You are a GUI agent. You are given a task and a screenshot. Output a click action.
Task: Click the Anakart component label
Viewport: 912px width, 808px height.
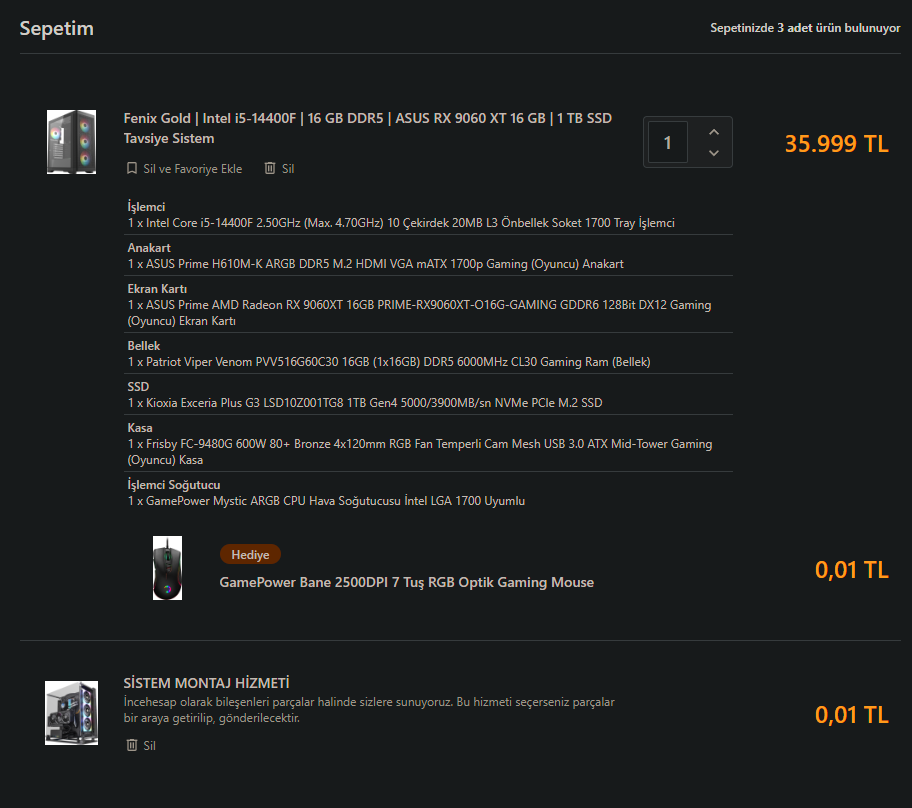(x=149, y=248)
